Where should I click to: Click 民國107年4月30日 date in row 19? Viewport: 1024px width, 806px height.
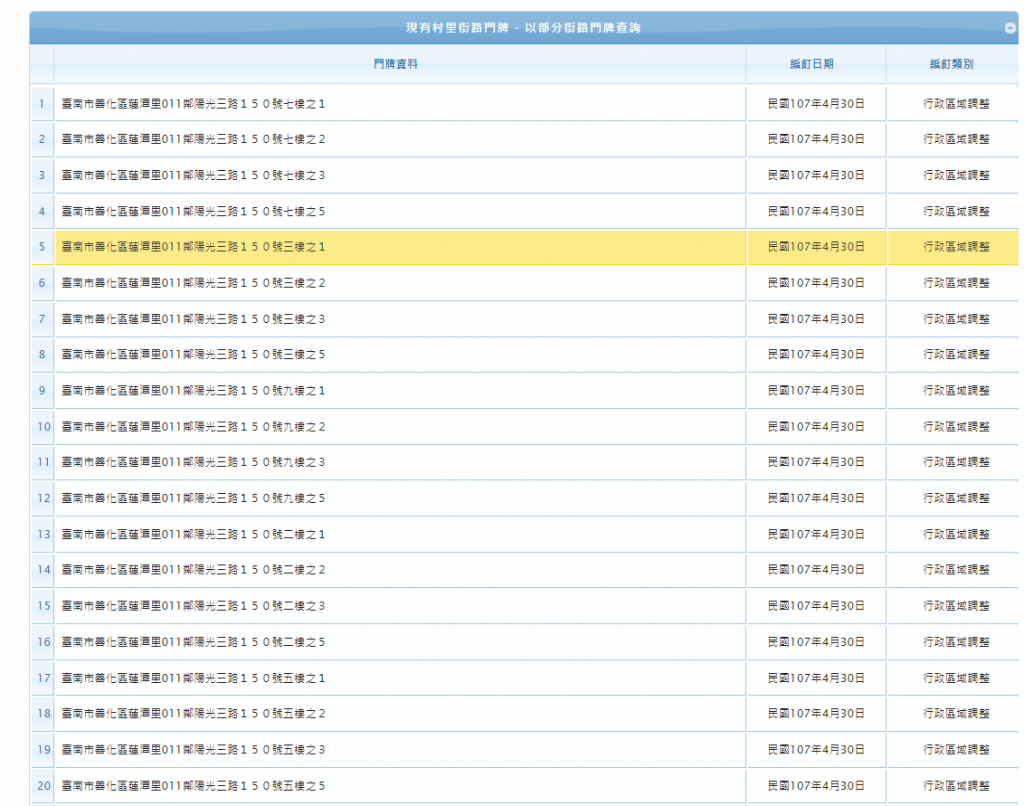click(x=816, y=750)
